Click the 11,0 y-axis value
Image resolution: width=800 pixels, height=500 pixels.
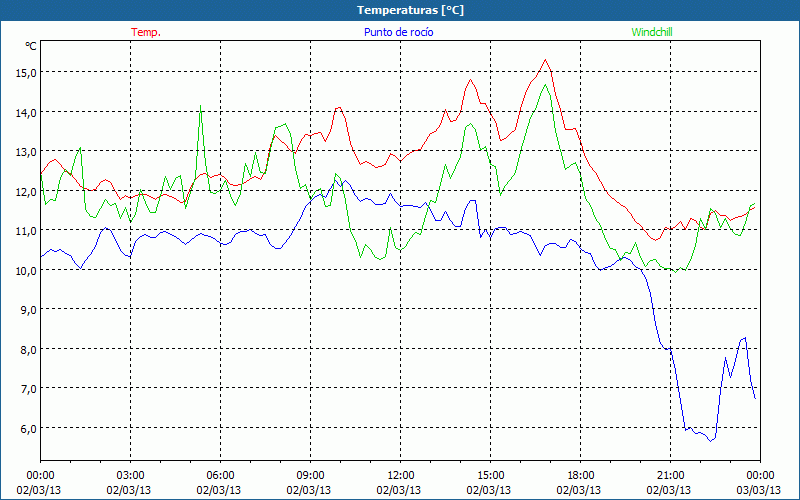(26, 231)
